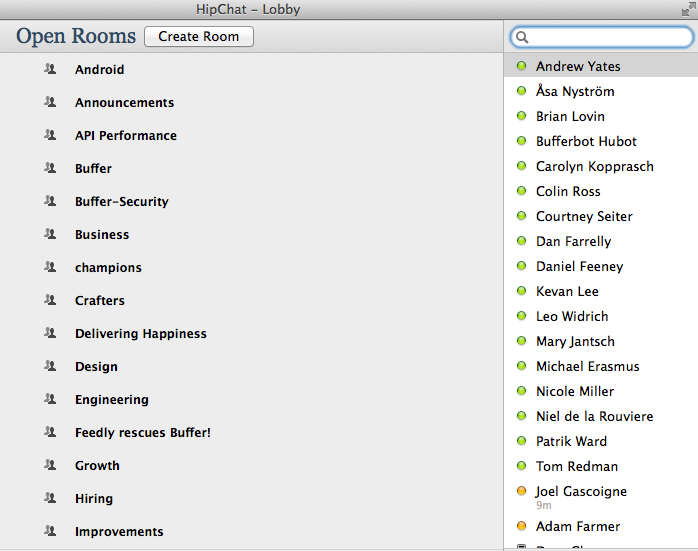The image size is (698, 551).
Task: Open the Improvements room
Action: point(119,531)
